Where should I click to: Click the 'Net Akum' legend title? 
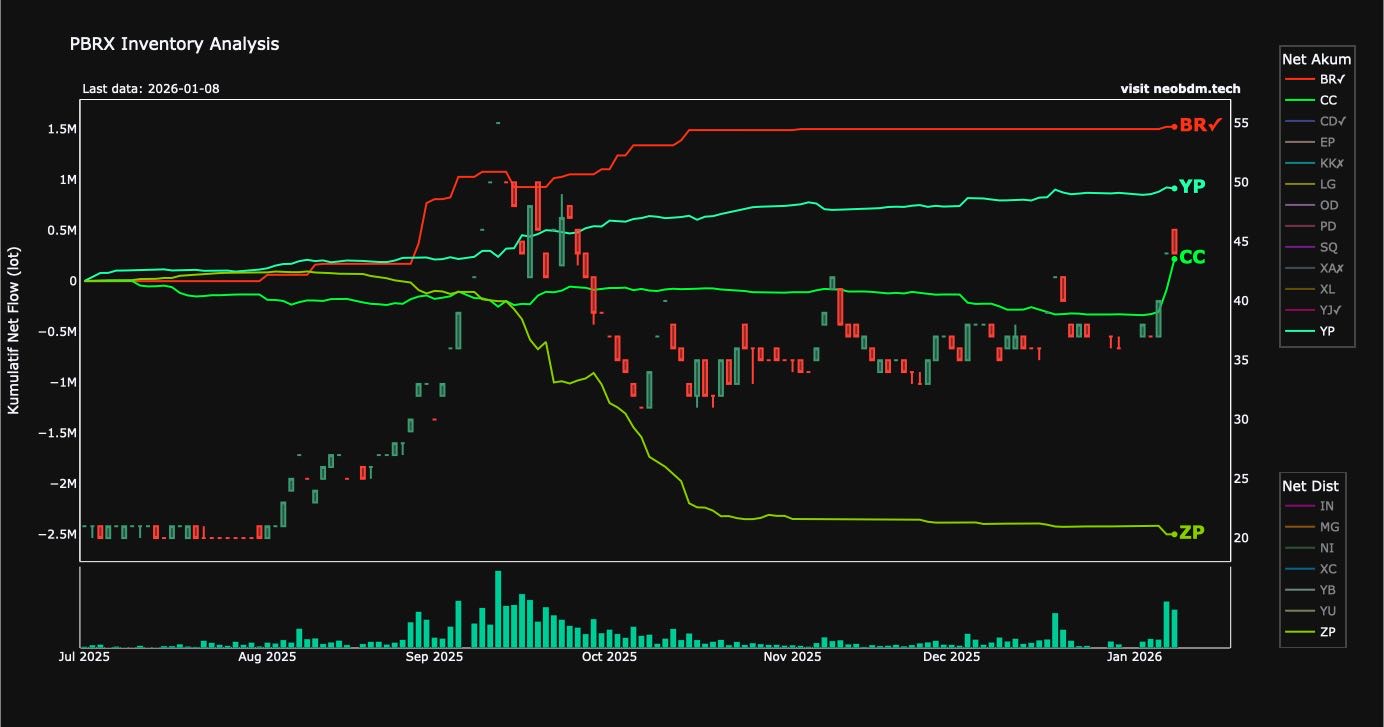click(1317, 59)
